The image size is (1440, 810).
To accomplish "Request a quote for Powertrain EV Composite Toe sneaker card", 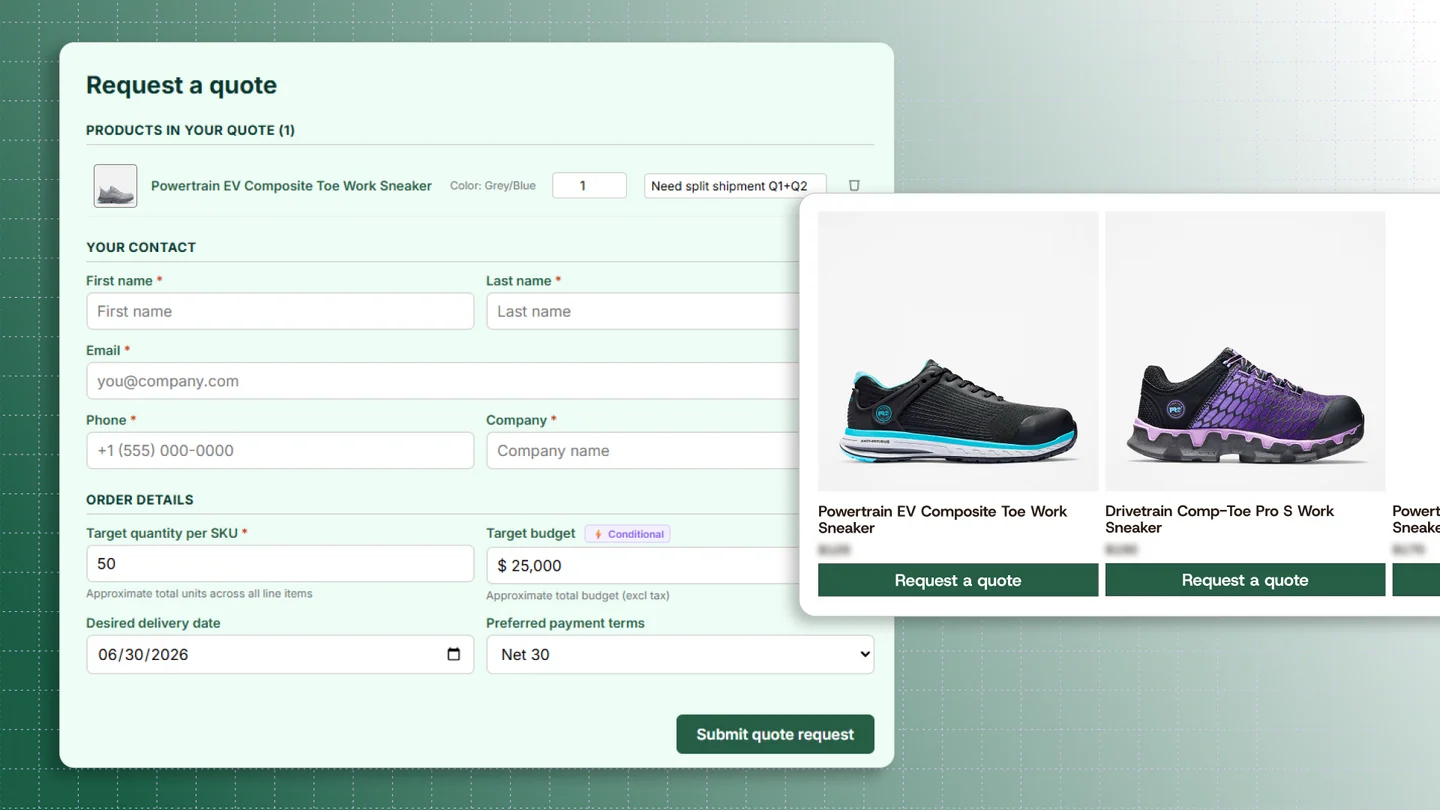I will (958, 580).
